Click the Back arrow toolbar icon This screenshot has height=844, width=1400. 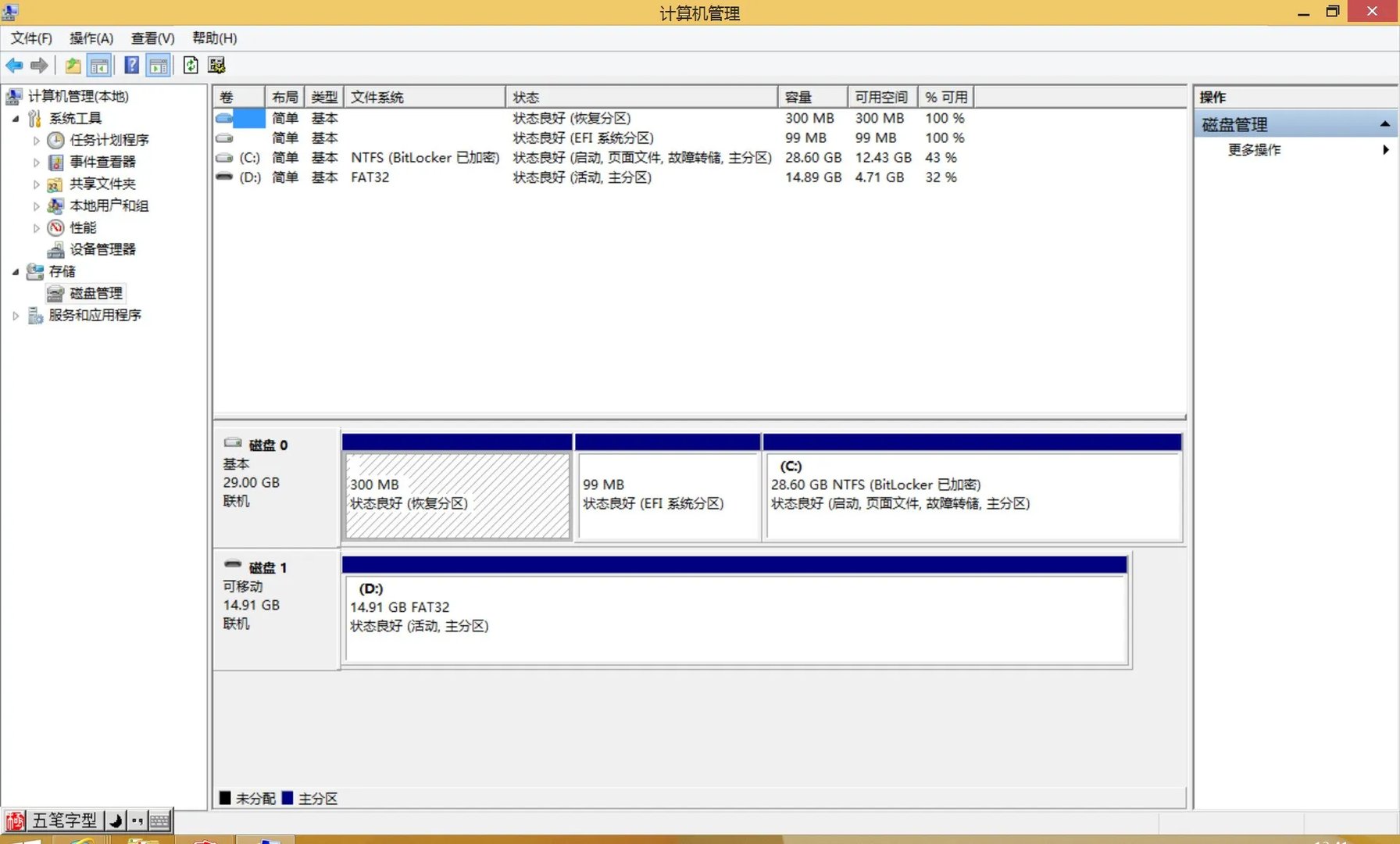point(14,66)
